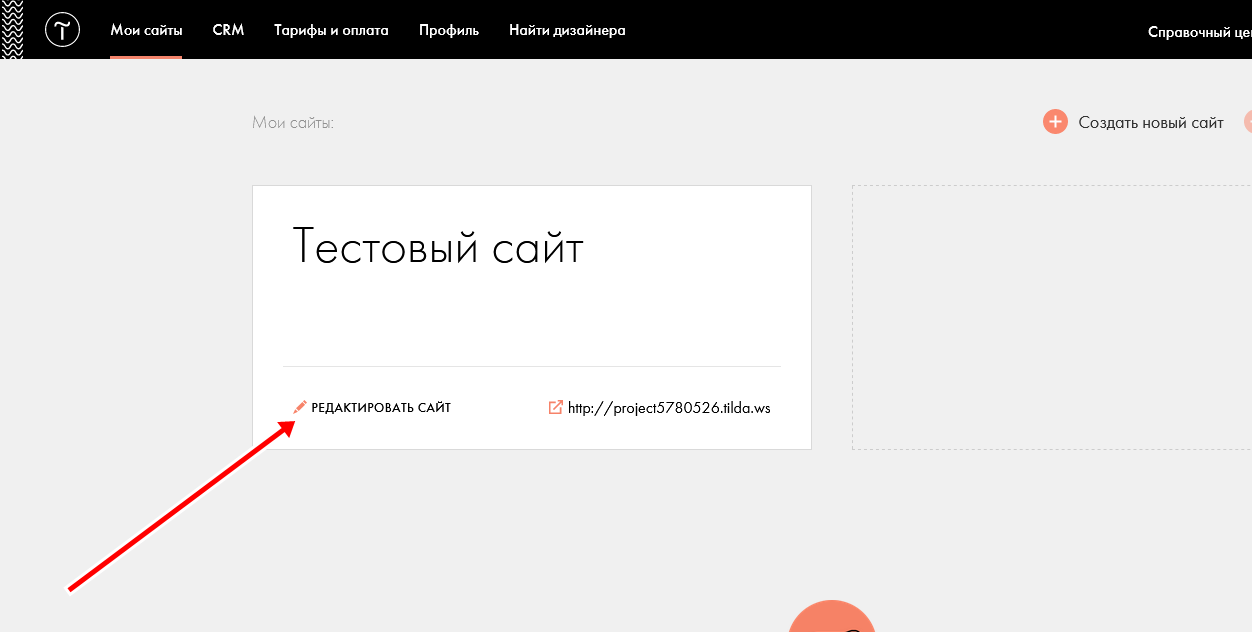Image resolution: width=1252 pixels, height=632 pixels.
Task: Click the partially visible orange icon at right edge
Action: tap(1247, 122)
